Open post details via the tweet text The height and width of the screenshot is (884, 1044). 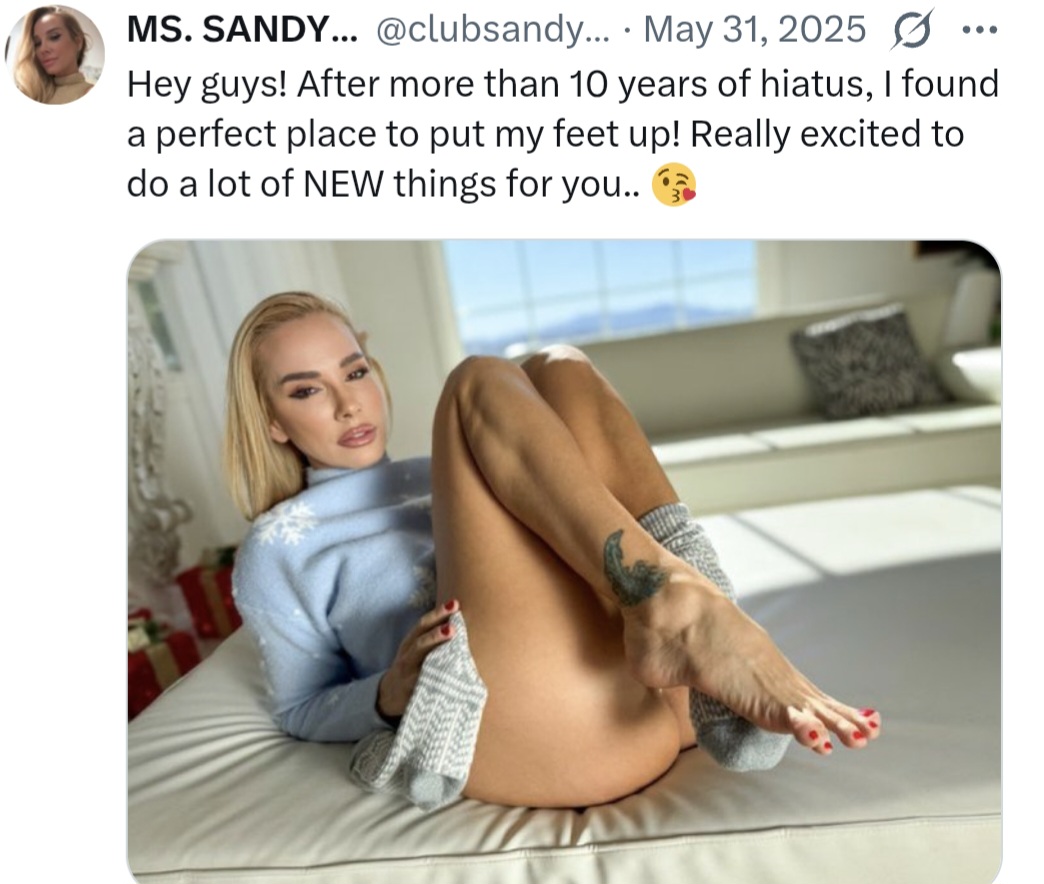point(563,134)
